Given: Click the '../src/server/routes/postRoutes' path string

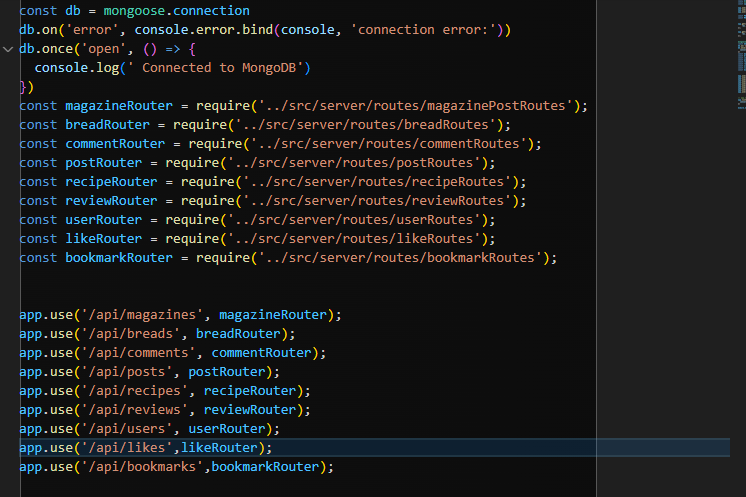Looking at the screenshot, I should point(354,163).
